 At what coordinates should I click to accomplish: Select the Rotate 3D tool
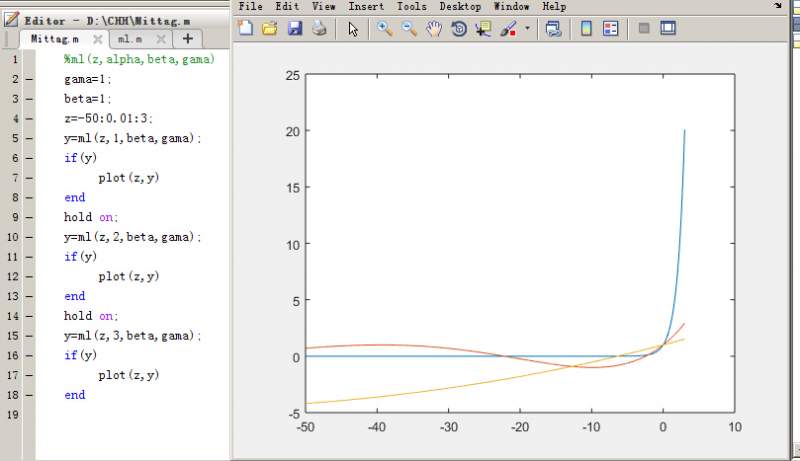pos(459,29)
